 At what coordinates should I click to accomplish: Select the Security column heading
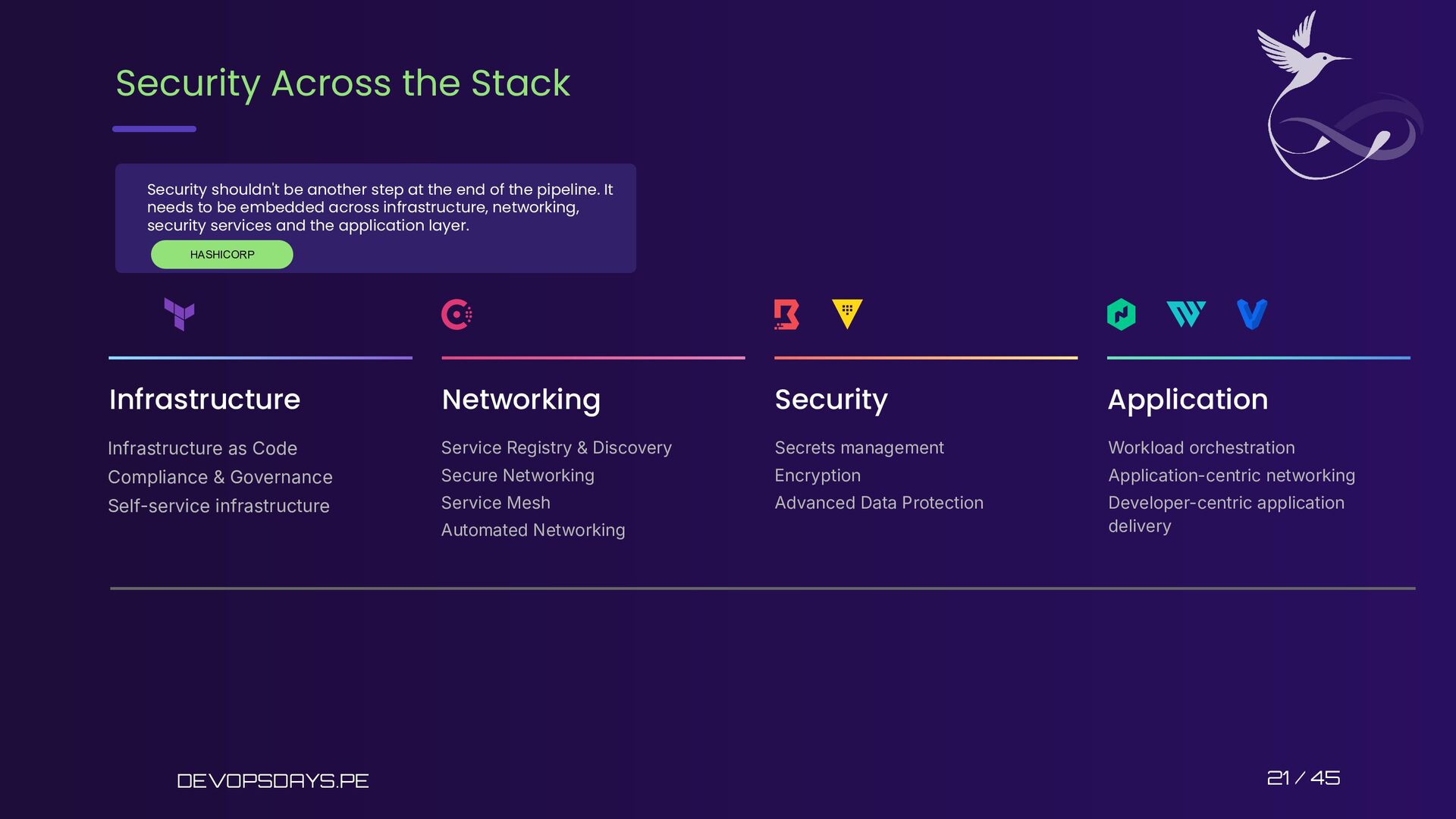coord(831,400)
